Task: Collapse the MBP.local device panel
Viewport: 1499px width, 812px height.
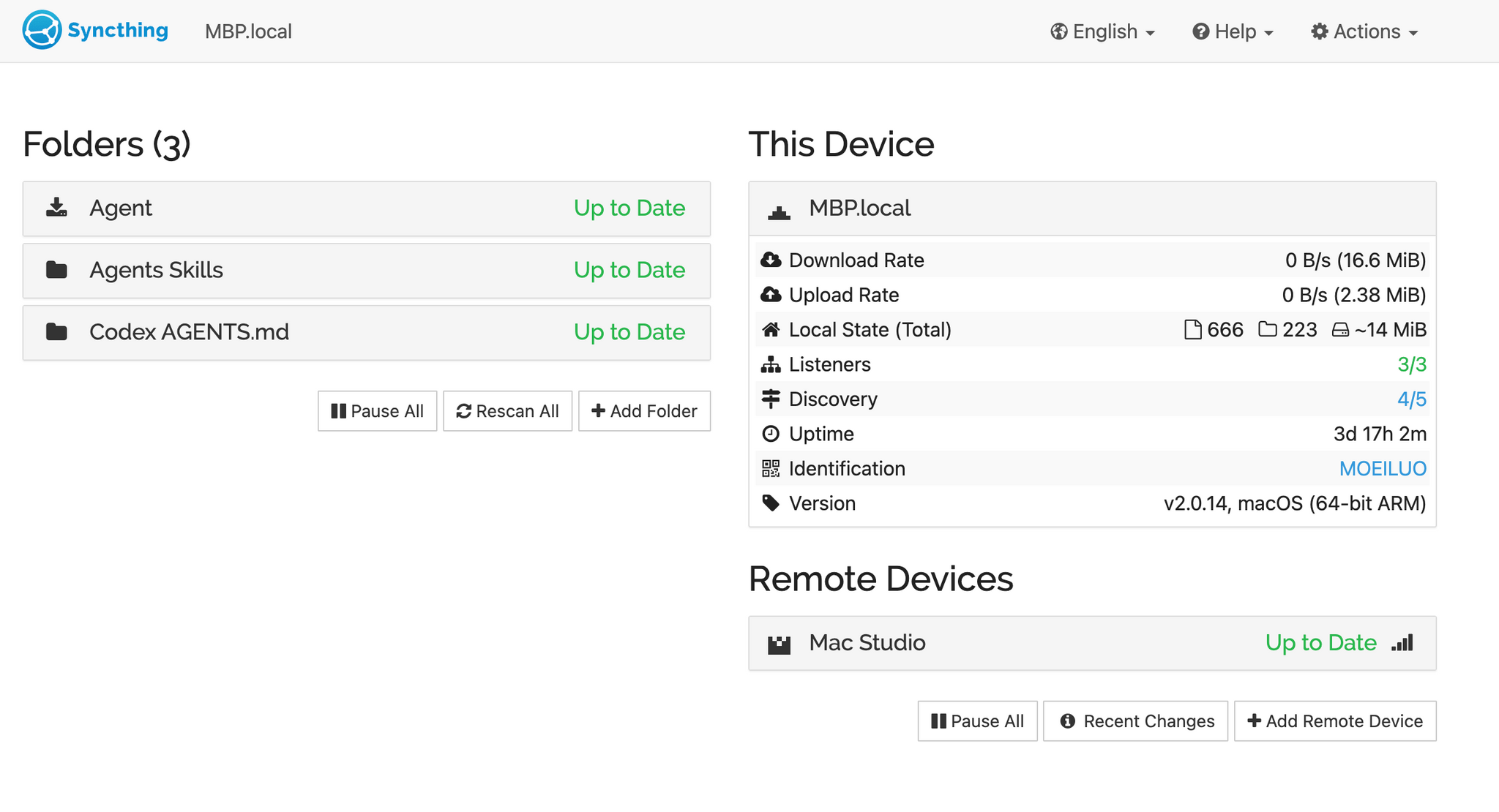Action: tap(1092, 208)
